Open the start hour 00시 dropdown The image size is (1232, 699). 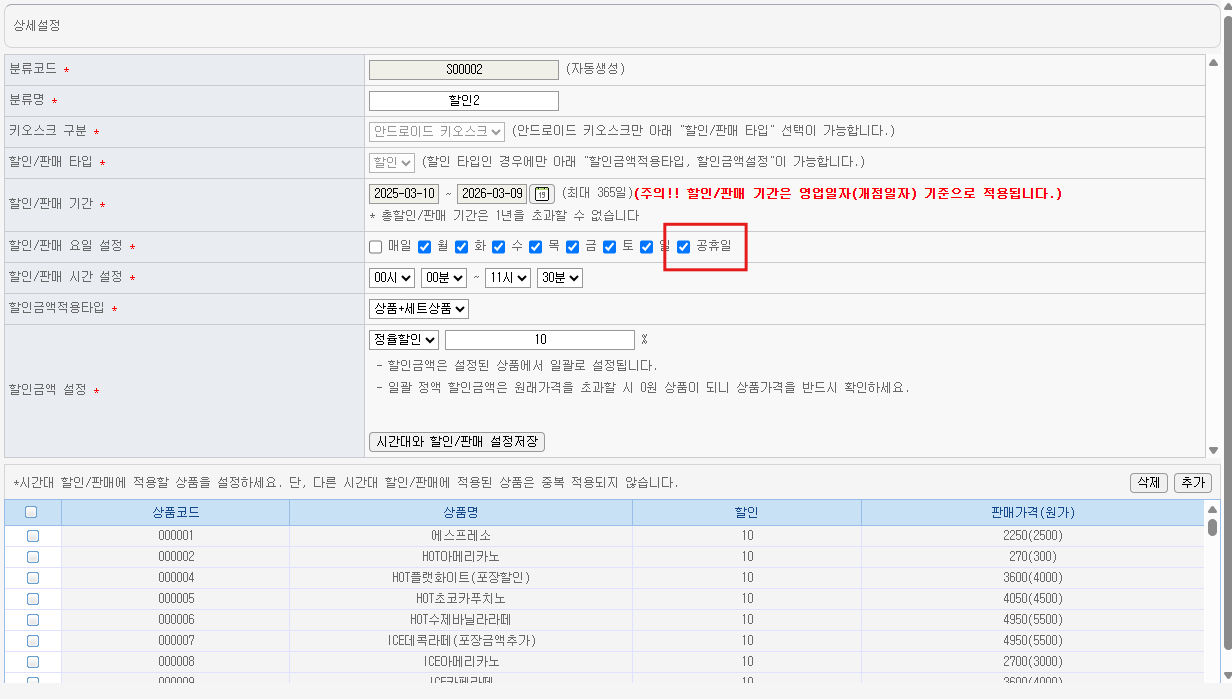[391, 277]
